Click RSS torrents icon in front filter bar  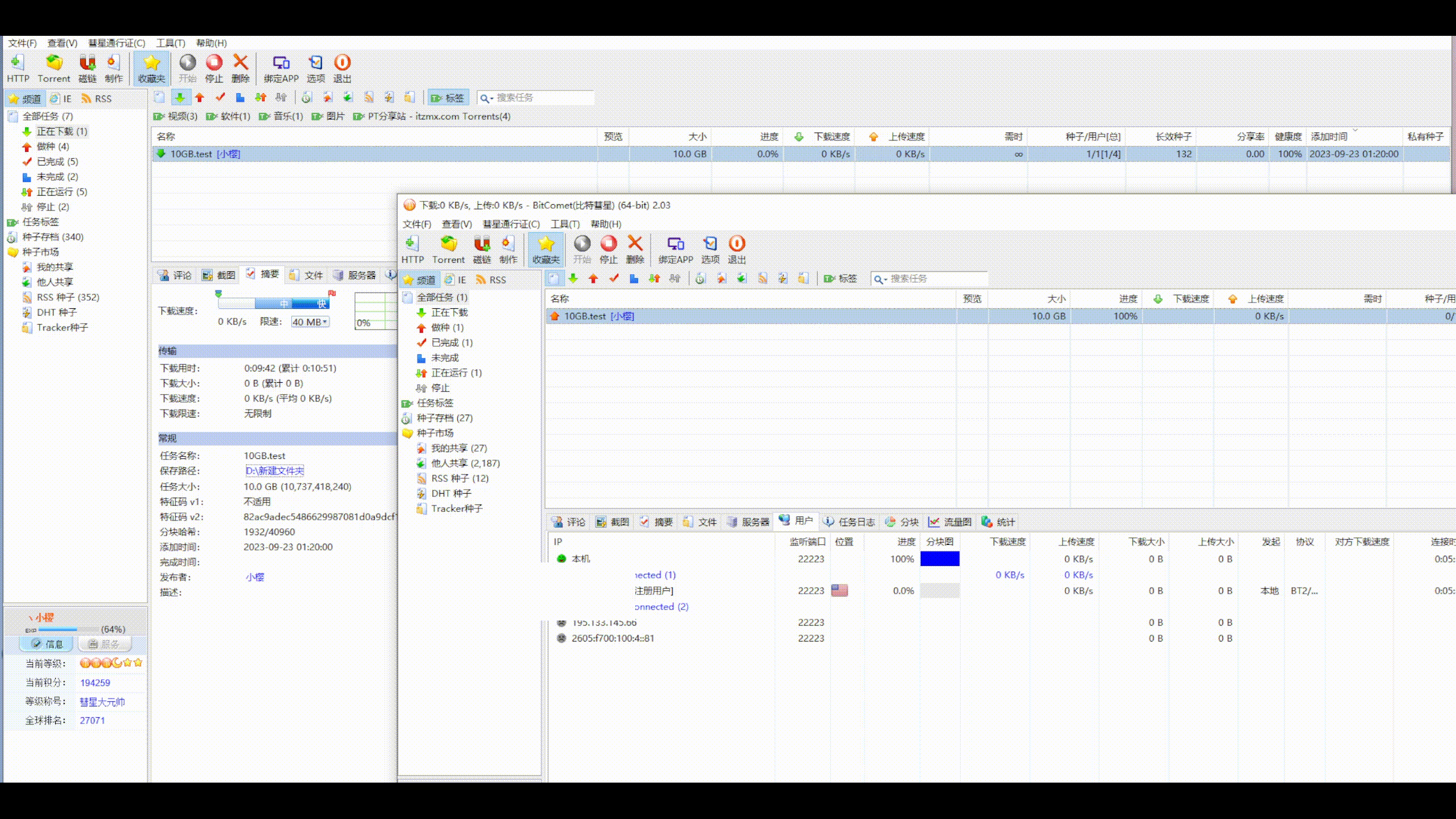pyautogui.click(x=763, y=279)
